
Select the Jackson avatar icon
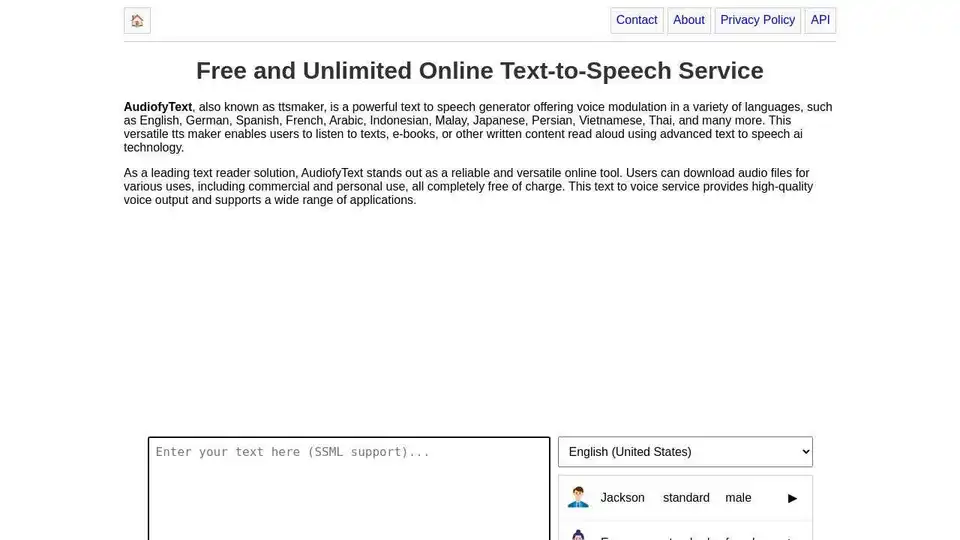pyautogui.click(x=578, y=497)
